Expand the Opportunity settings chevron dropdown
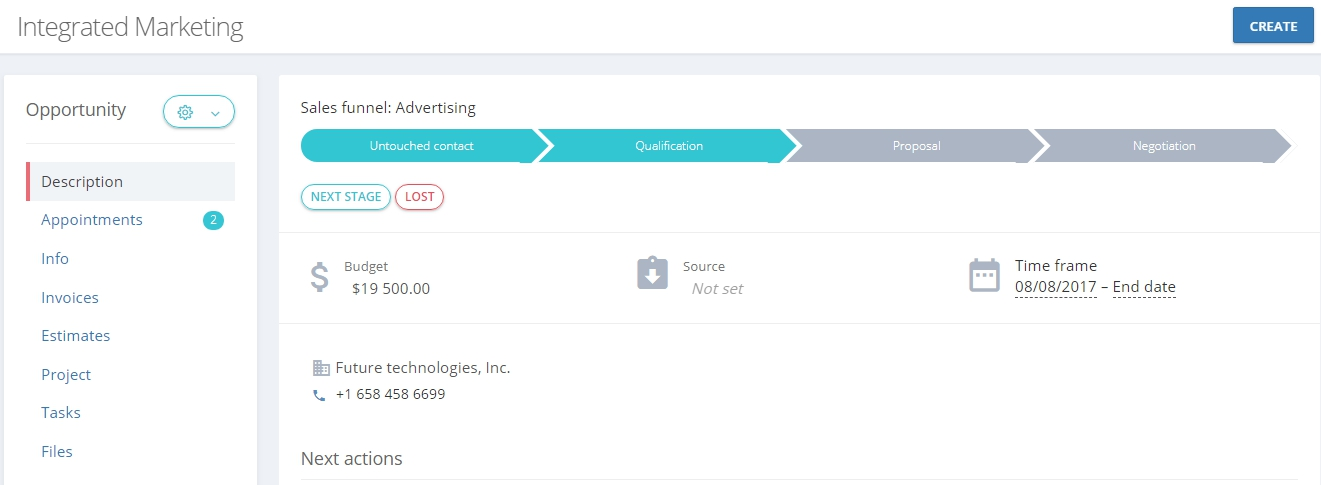The image size is (1321, 485). click(x=215, y=114)
